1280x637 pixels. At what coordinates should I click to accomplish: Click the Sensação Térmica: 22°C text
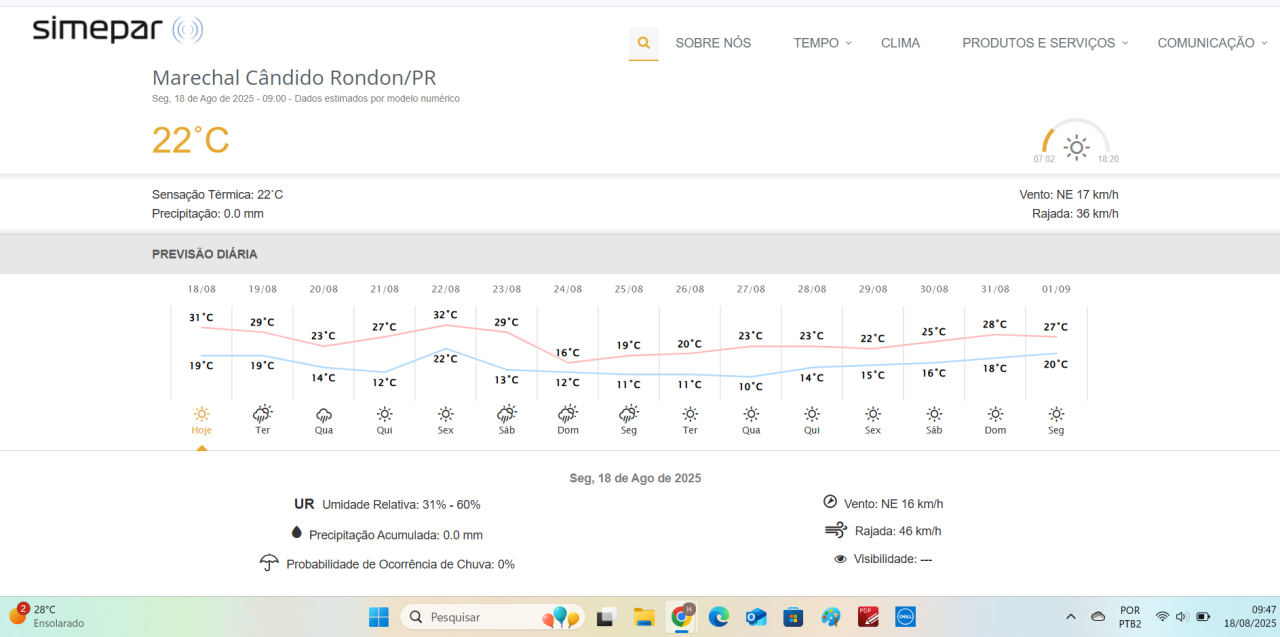[x=217, y=195]
